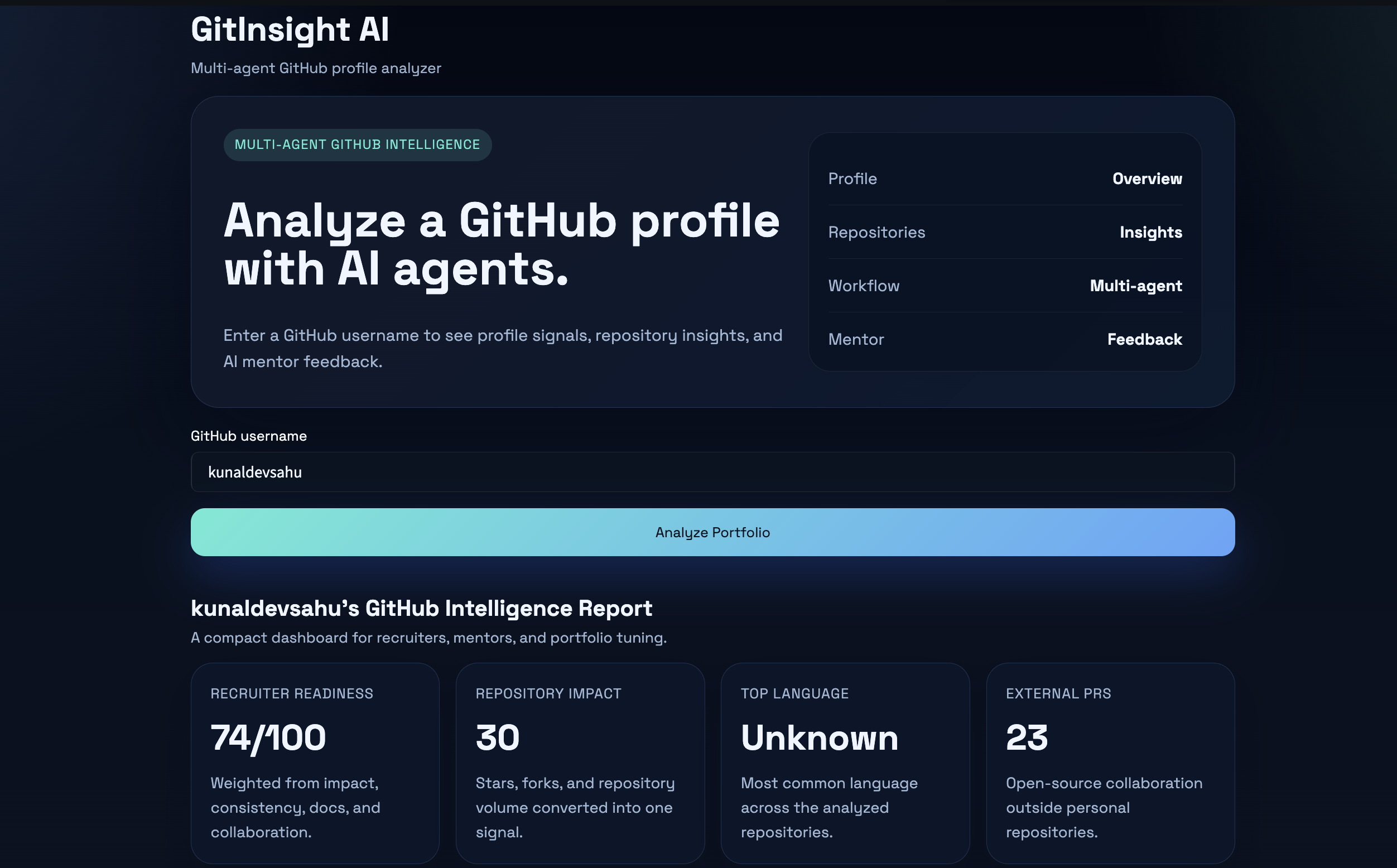1397x868 pixels.
Task: Click the Analyze Portfolio button
Action: (x=712, y=532)
